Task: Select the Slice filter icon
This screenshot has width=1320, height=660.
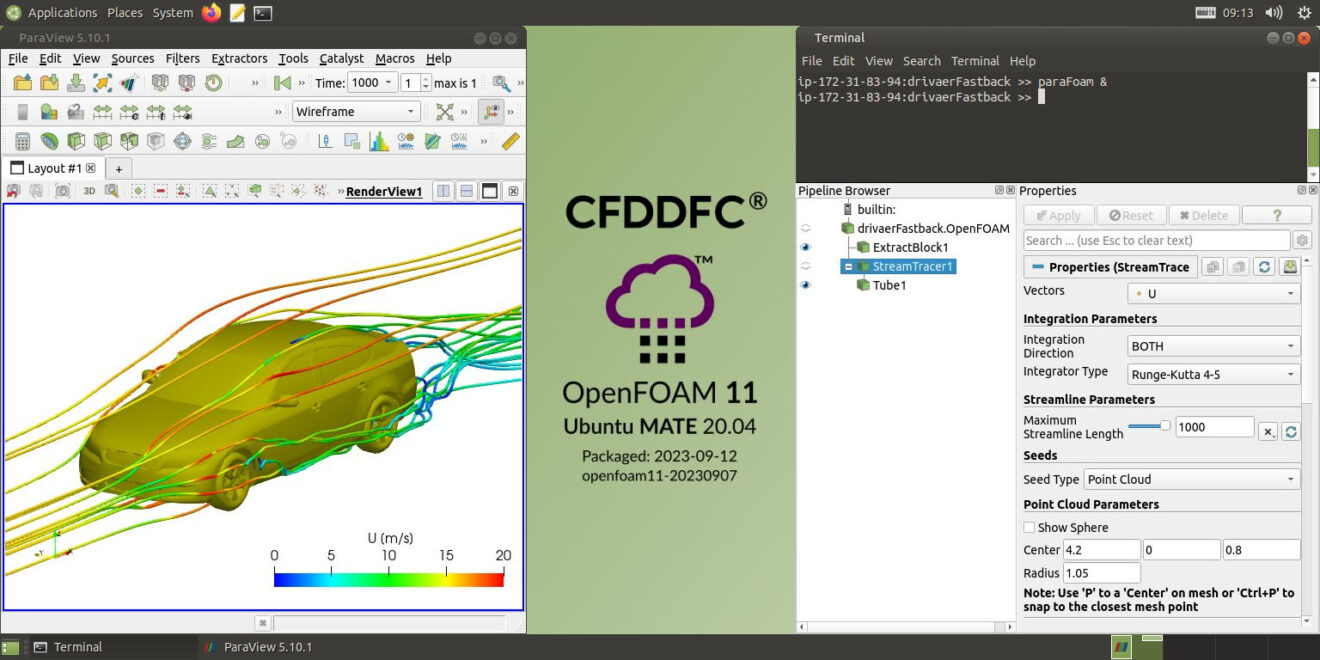Action: (105, 140)
